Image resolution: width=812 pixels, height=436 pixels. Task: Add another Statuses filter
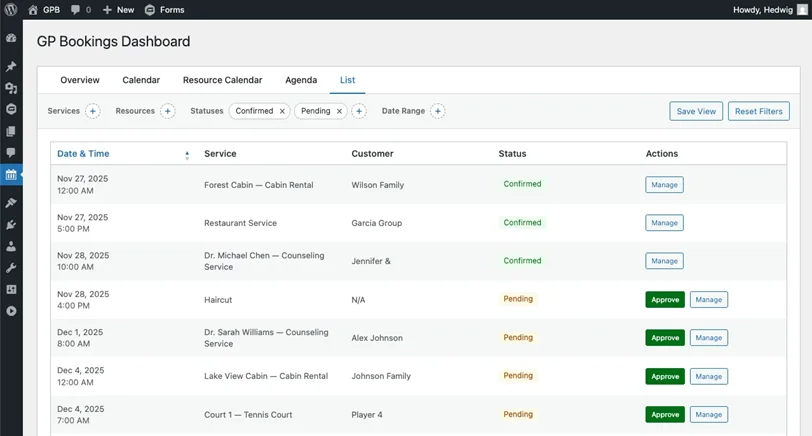(359, 111)
